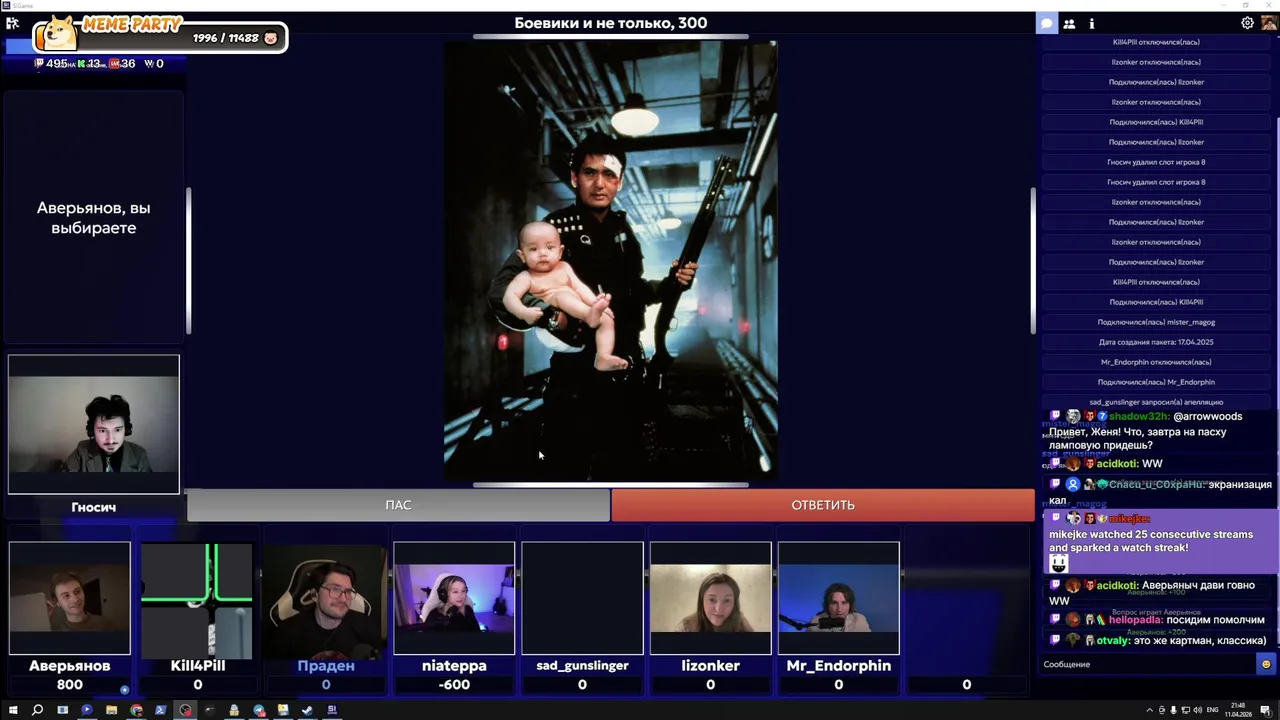Click the theme title Боевики и не только, 300
The image size is (1280, 720).
pos(611,23)
